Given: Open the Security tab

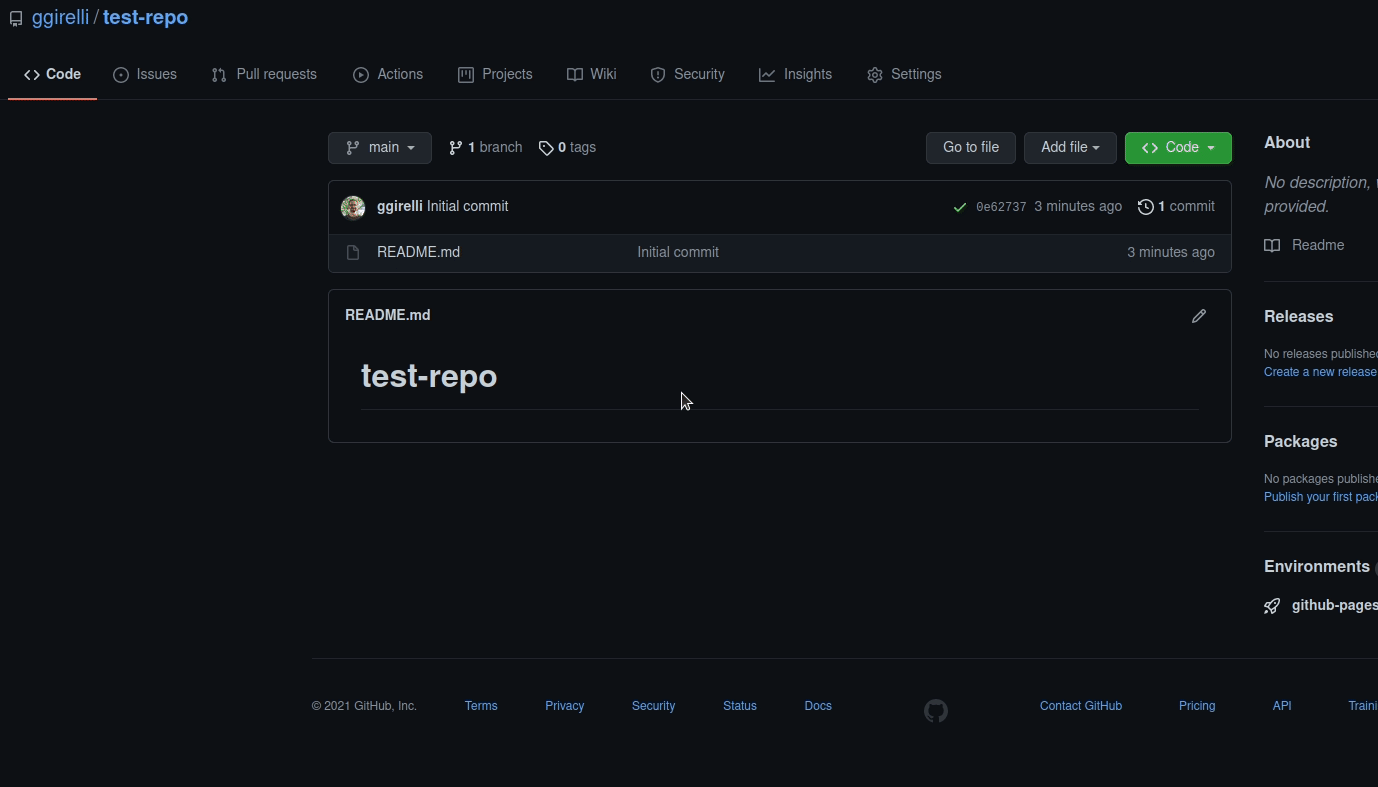Looking at the screenshot, I should tap(687, 74).
